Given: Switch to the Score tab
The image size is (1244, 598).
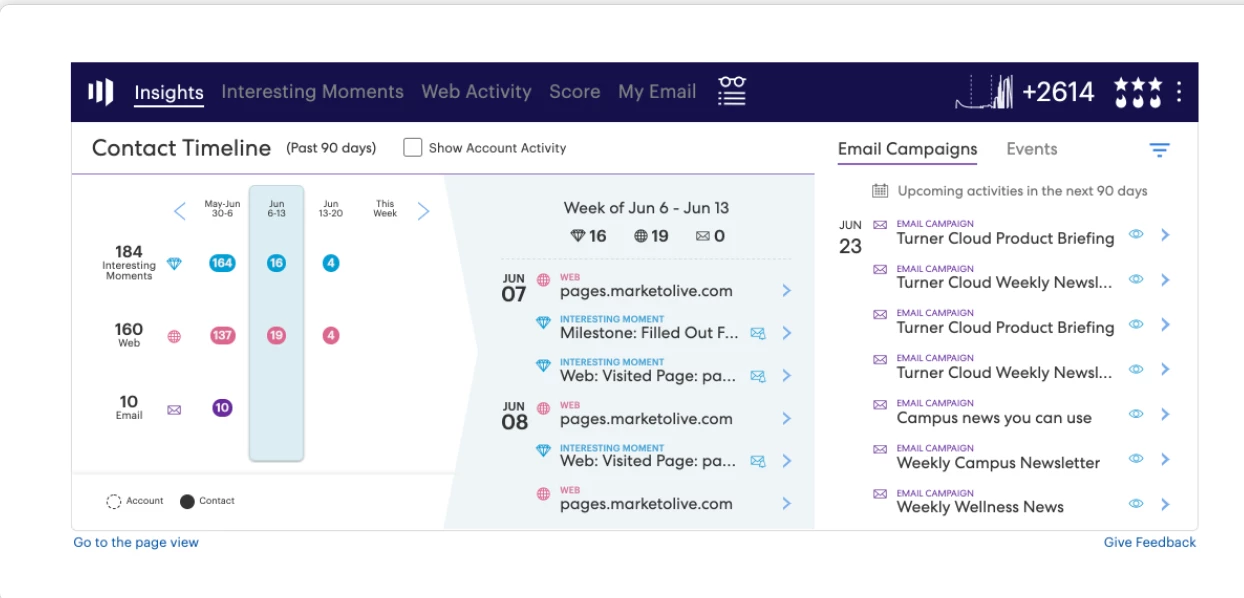Looking at the screenshot, I should point(574,91).
